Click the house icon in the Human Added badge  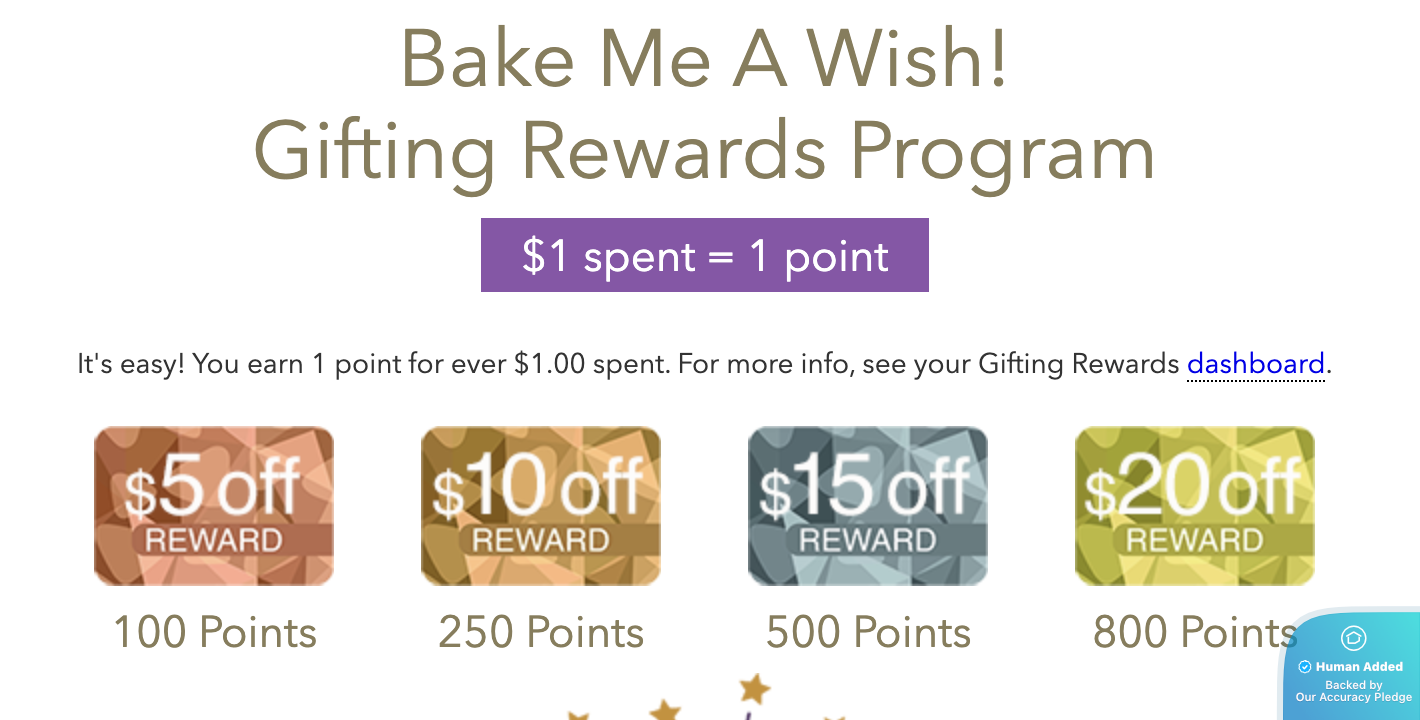[x=1353, y=638]
